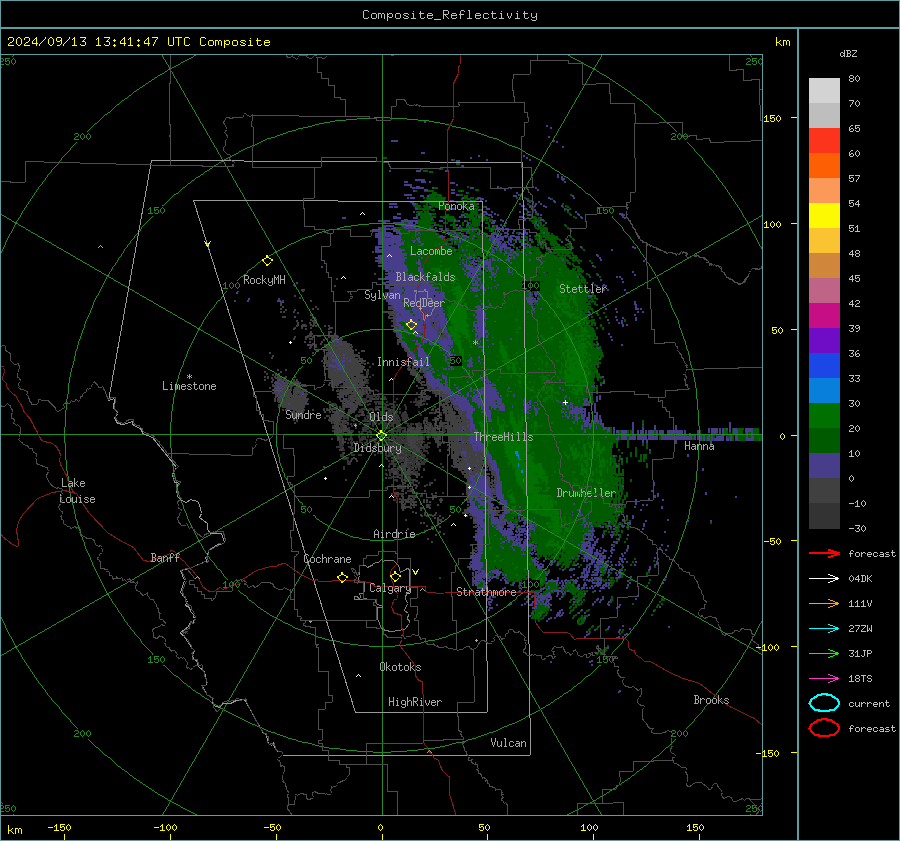Click the Banff label on map

(165, 558)
